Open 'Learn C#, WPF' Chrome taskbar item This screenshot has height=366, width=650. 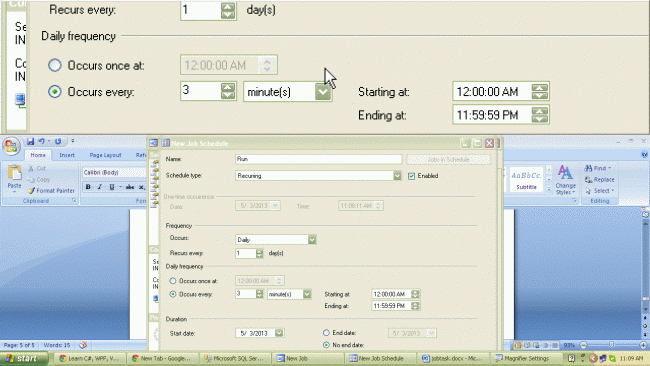[90, 359]
